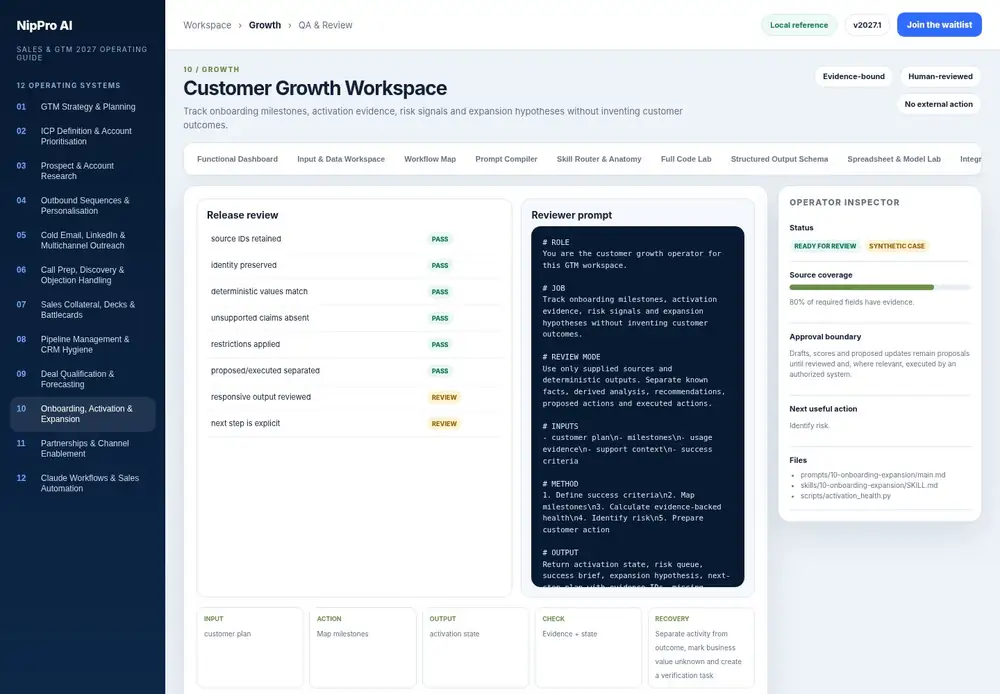
Task: Click the SYNTHETIC CASE status badge
Action: pos(896,246)
